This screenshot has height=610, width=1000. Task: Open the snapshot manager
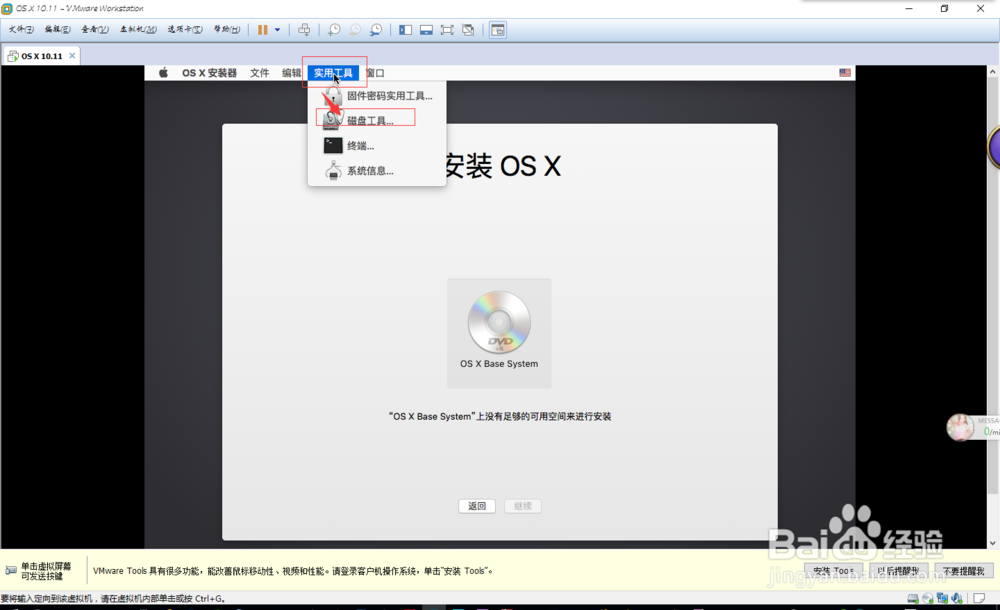376,30
